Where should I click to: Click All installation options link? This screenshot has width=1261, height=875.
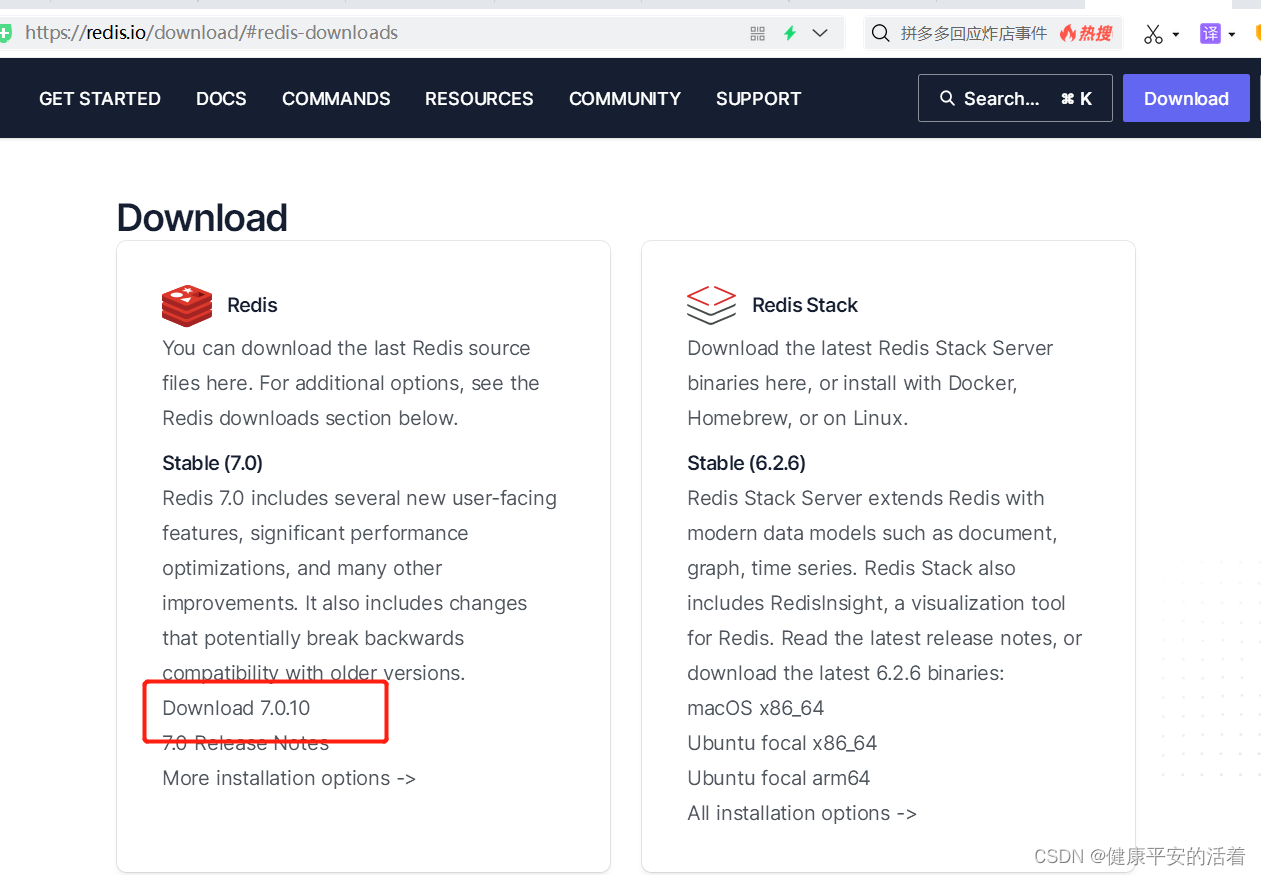click(x=801, y=812)
